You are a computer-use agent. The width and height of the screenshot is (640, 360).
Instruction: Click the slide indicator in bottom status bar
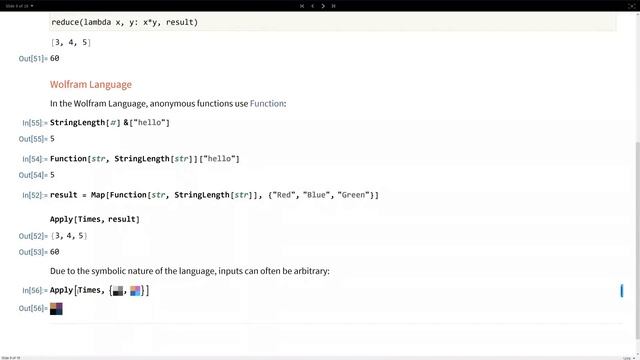pyautogui.click(x=11, y=358)
